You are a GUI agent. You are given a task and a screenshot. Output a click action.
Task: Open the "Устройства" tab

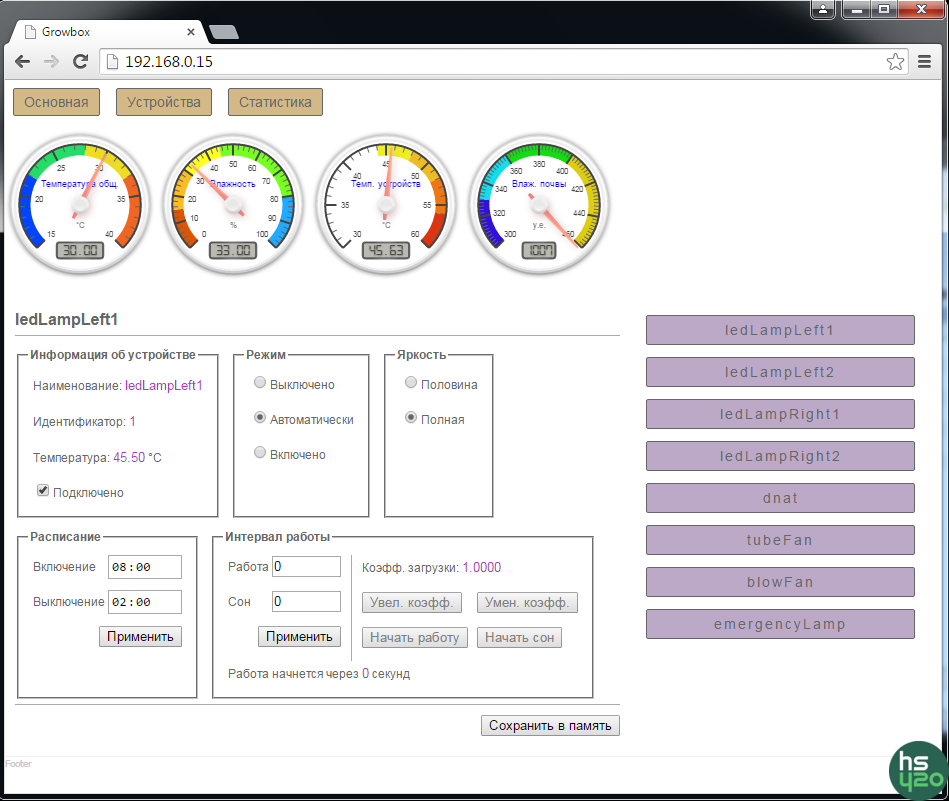click(x=164, y=102)
